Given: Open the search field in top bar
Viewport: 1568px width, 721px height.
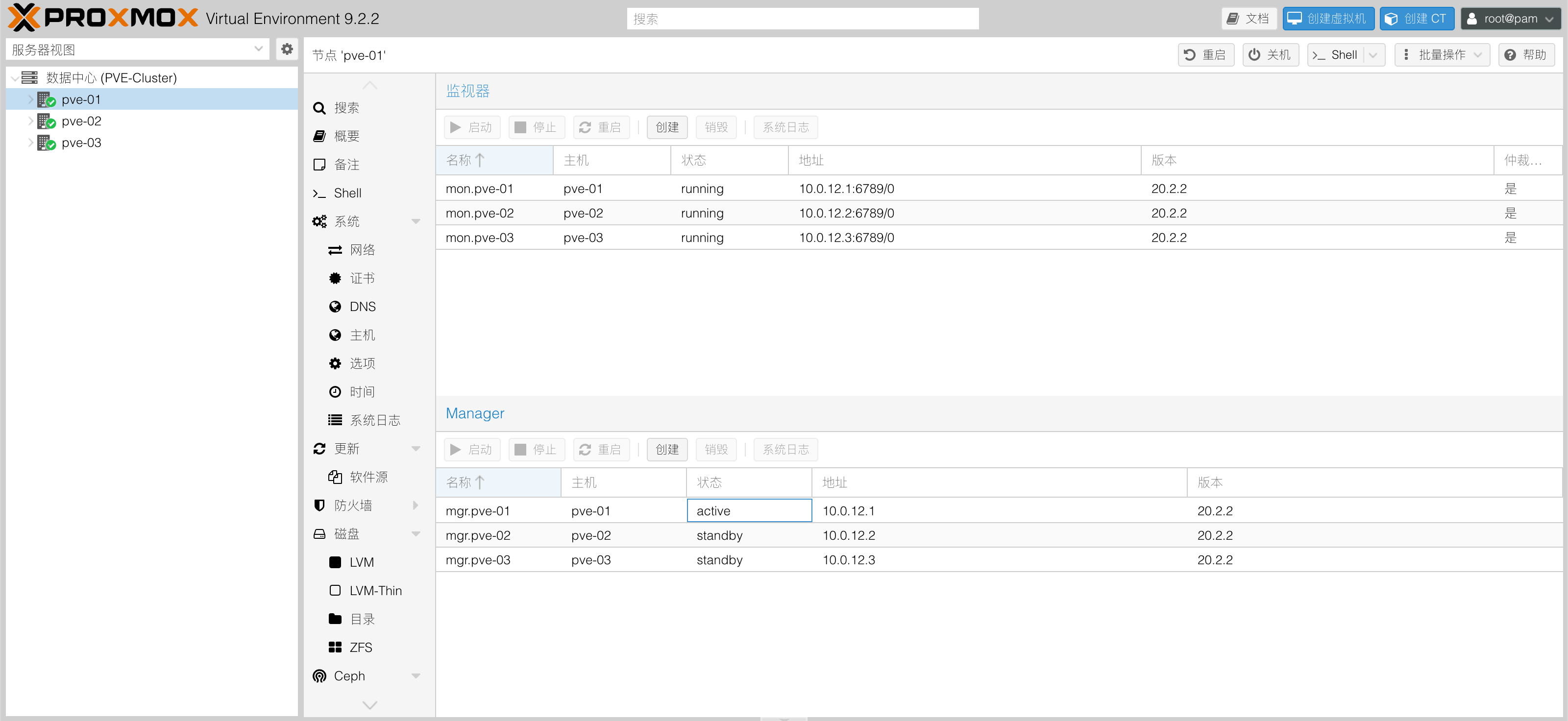Looking at the screenshot, I should pos(802,19).
